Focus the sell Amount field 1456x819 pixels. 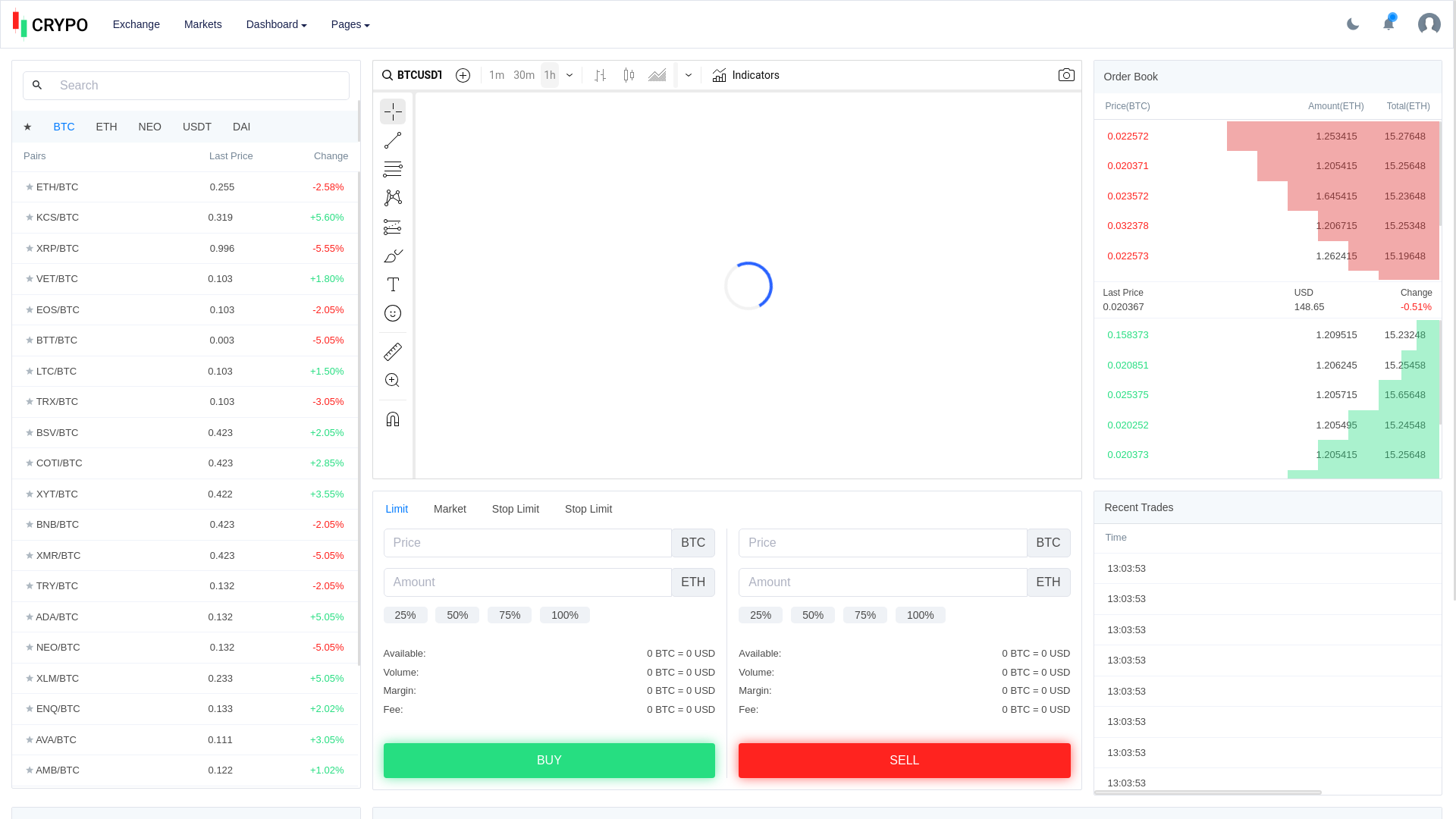pyautogui.click(x=883, y=582)
